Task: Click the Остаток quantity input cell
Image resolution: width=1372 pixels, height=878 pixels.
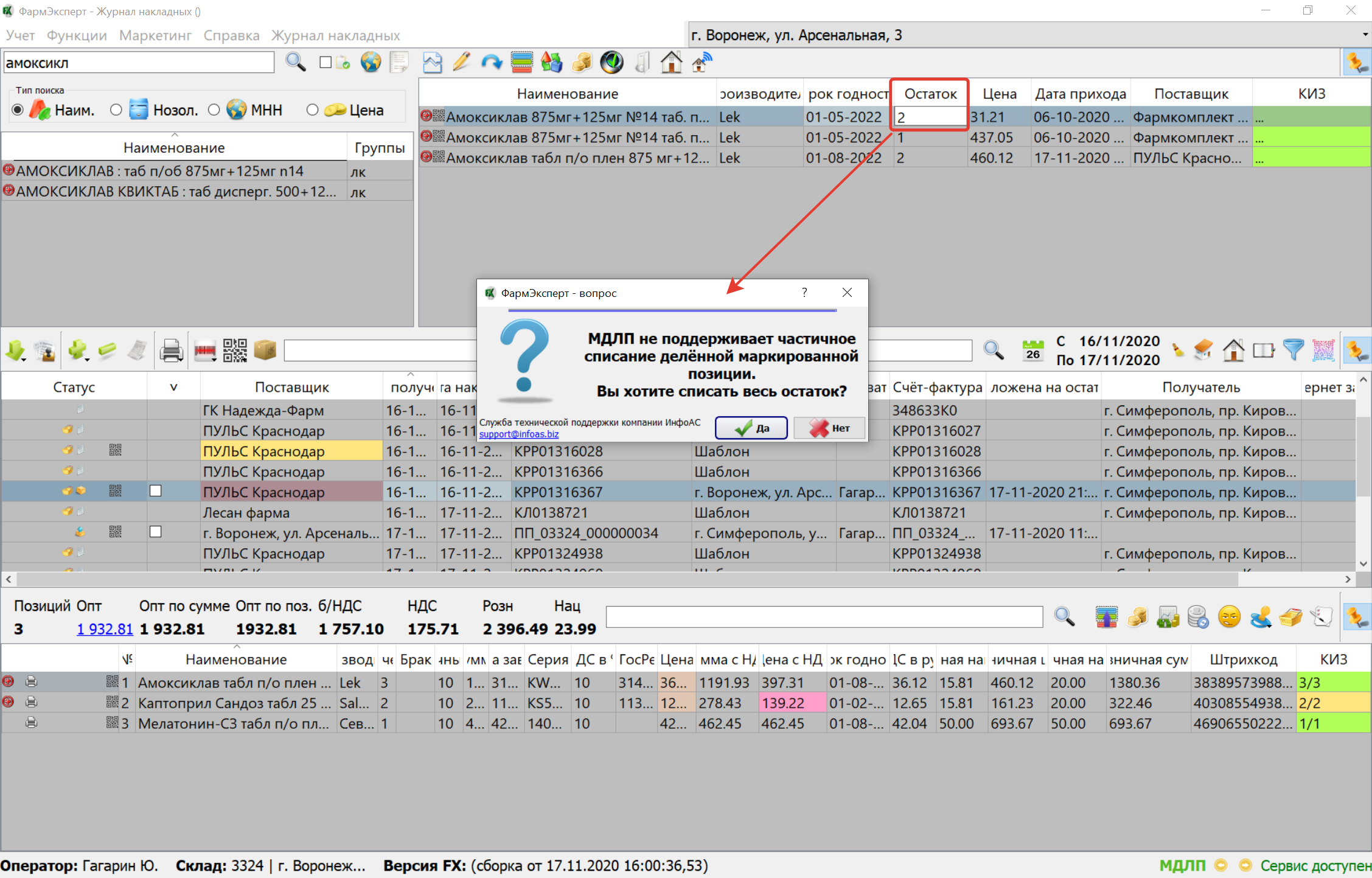Action: [929, 117]
